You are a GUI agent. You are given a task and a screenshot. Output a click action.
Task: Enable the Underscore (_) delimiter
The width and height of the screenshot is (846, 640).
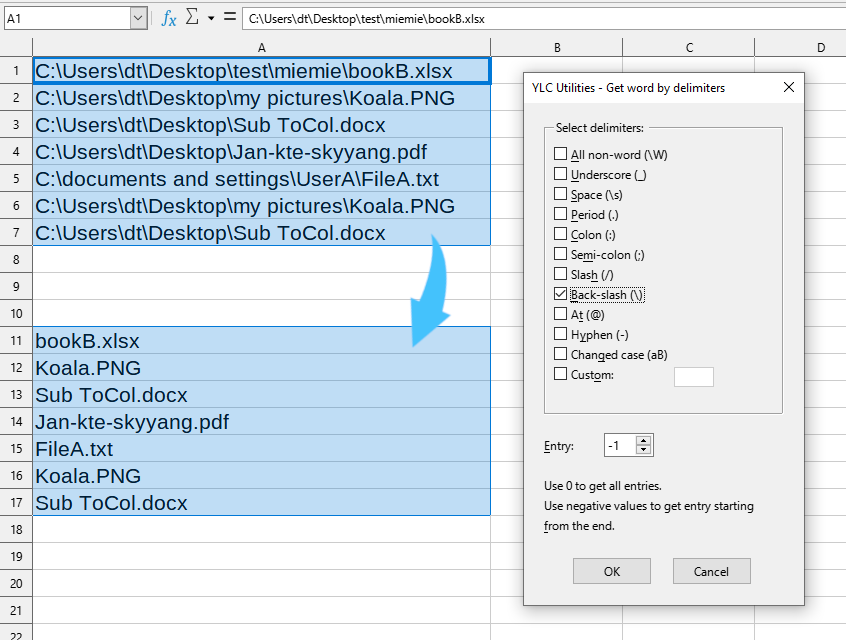[562, 173]
